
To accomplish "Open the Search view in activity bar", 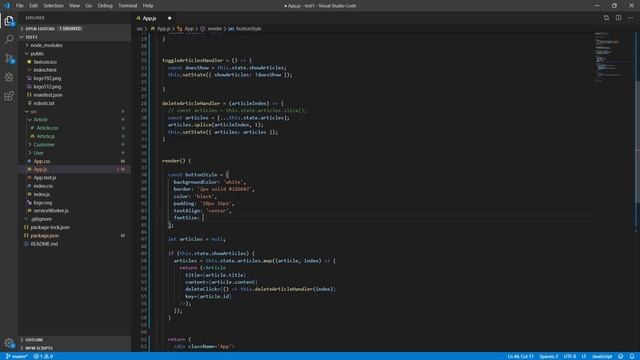I will coord(9,39).
